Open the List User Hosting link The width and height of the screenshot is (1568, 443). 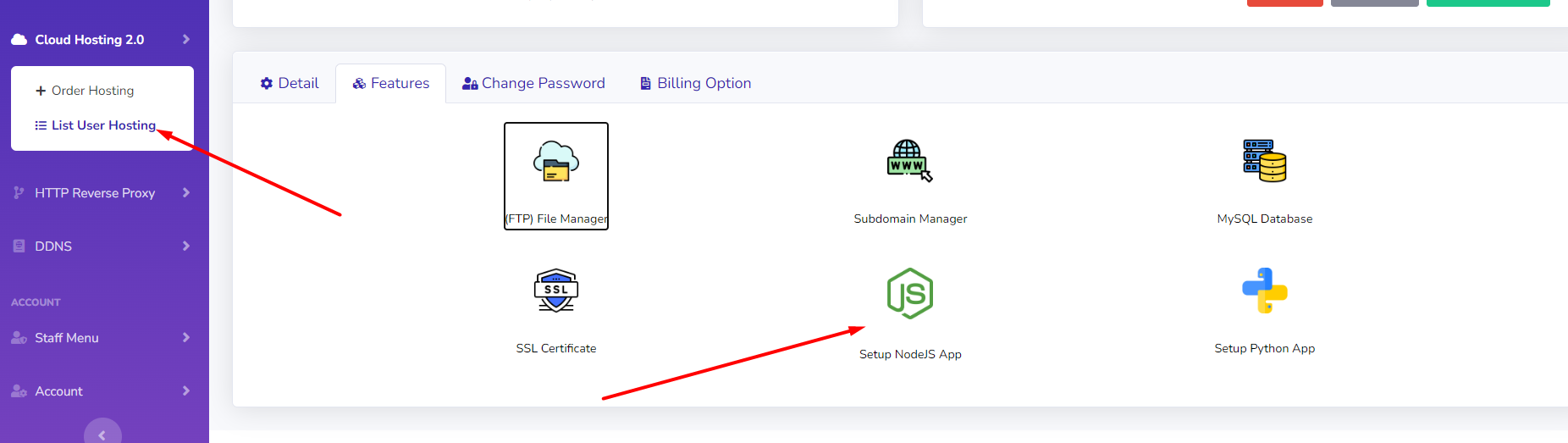click(95, 125)
